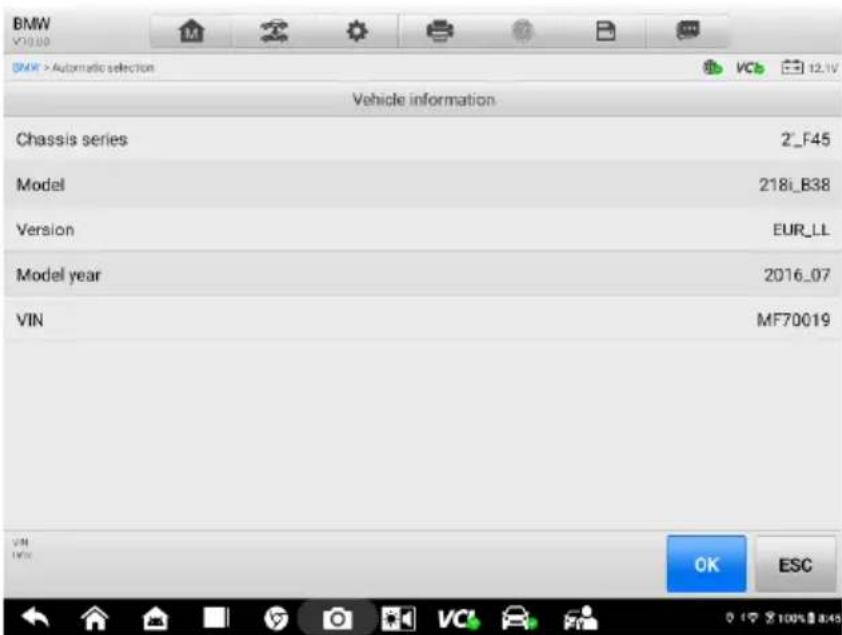Viewport: 842px width, 635px height.
Task: Select the Chassis series row
Action: point(422,140)
